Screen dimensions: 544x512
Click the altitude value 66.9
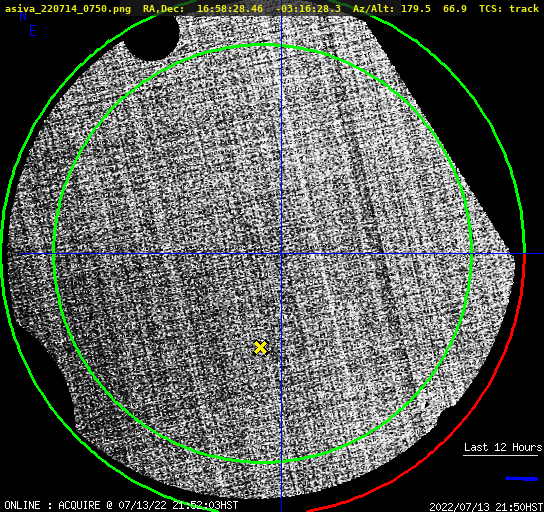(x=455, y=9)
